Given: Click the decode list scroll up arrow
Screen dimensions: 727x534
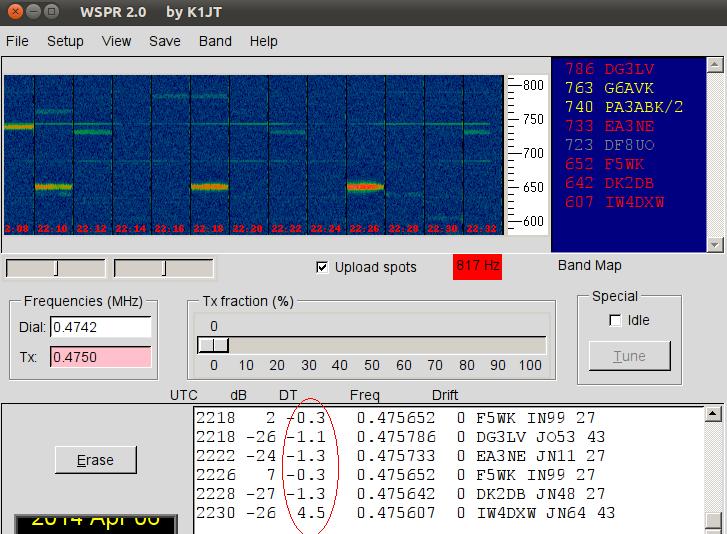Looking at the screenshot, I should point(713,414).
